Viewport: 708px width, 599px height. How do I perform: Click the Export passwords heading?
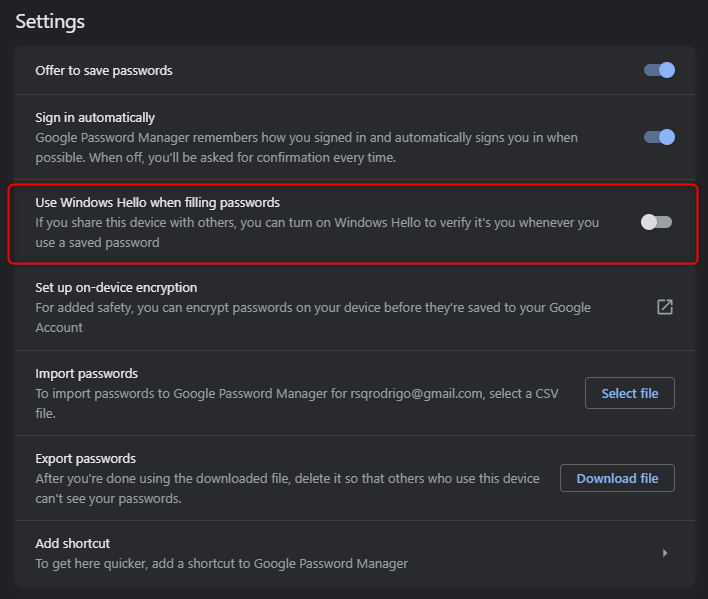point(86,458)
